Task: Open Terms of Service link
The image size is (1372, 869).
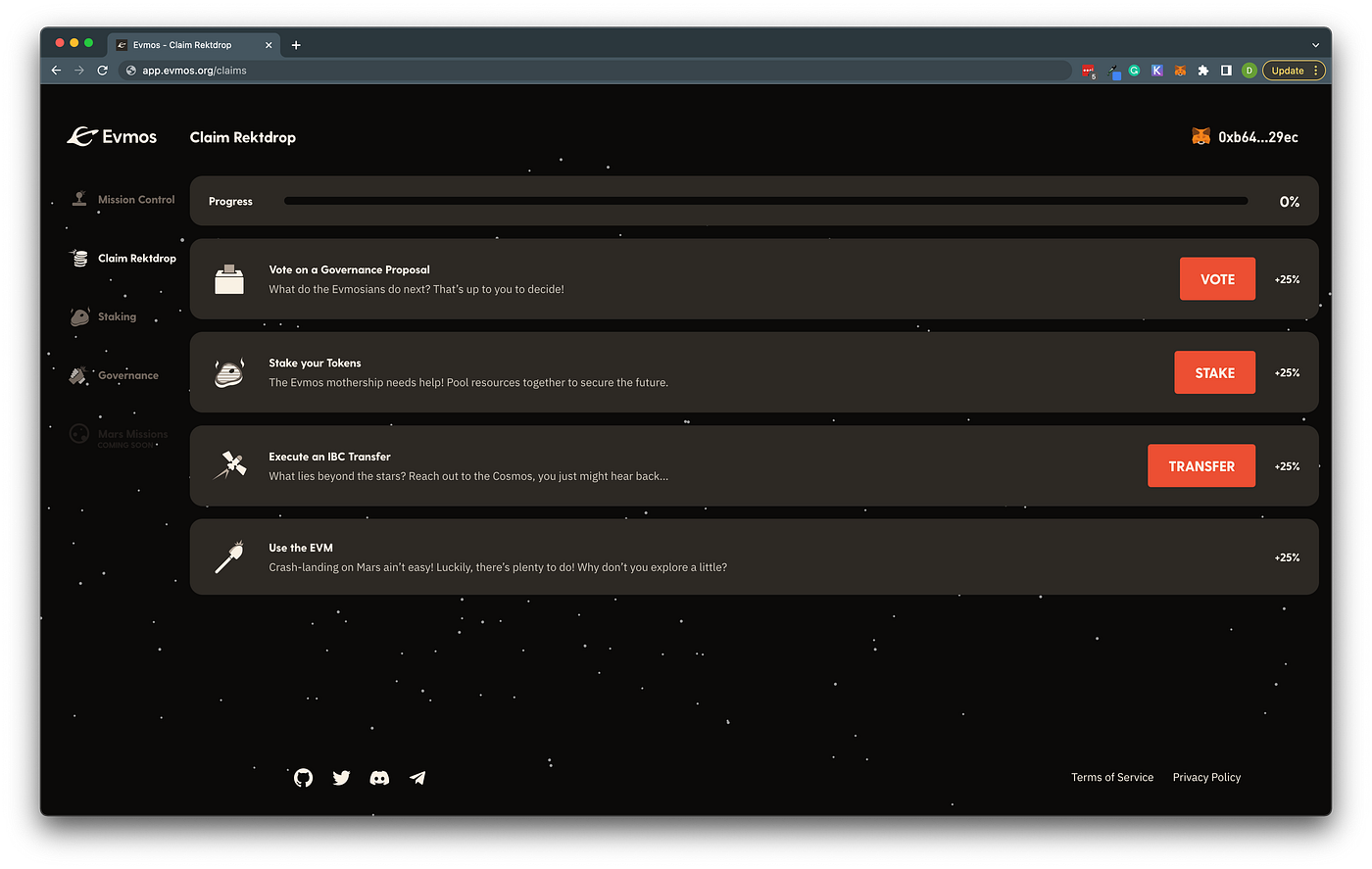Action: [1112, 777]
